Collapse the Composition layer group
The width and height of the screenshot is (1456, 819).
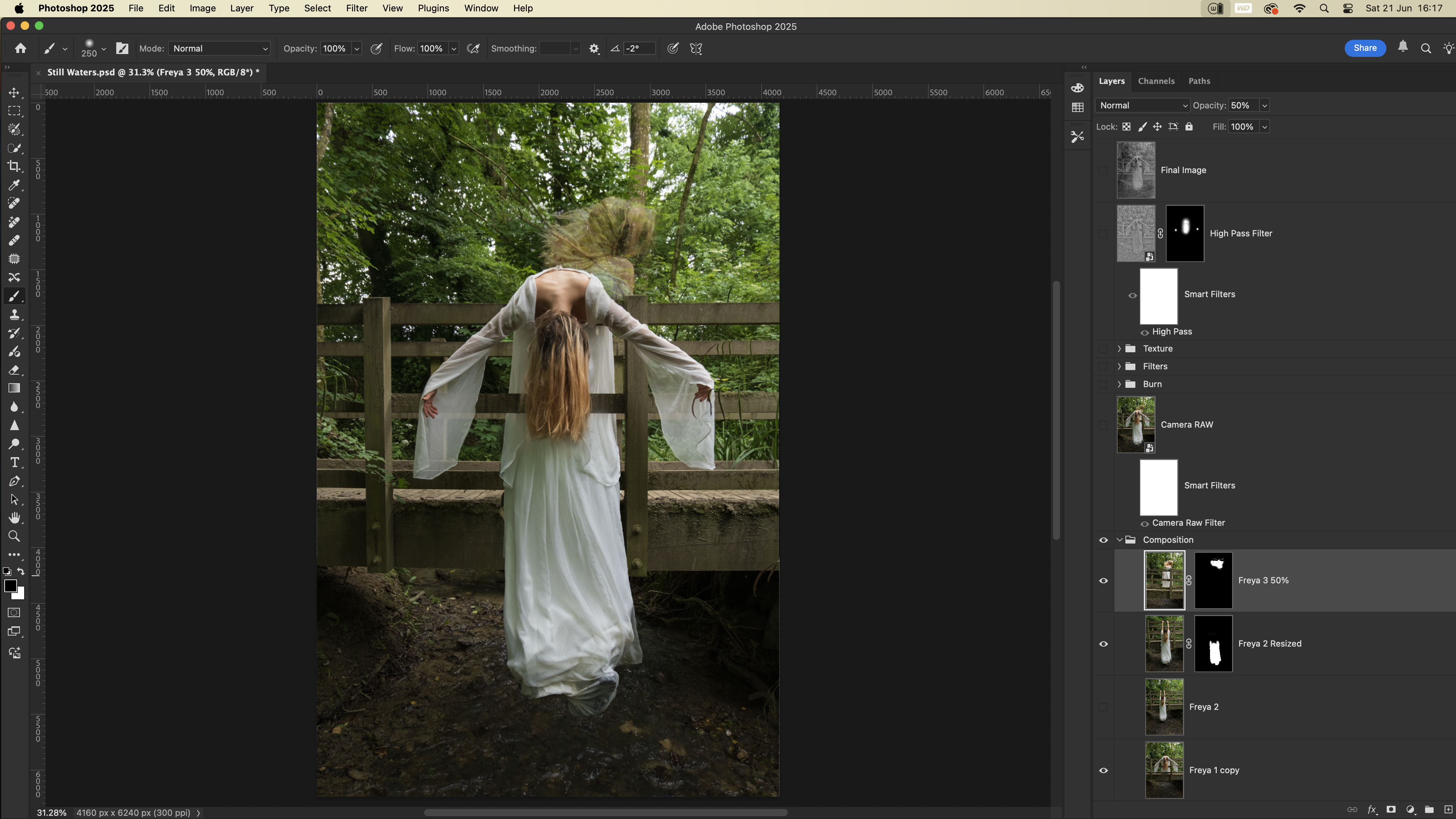click(x=1119, y=540)
